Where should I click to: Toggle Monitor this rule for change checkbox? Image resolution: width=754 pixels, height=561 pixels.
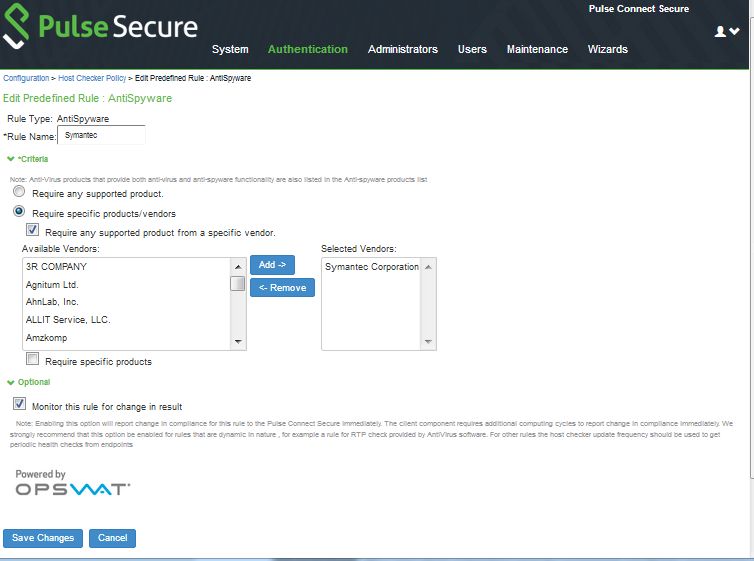[19, 404]
